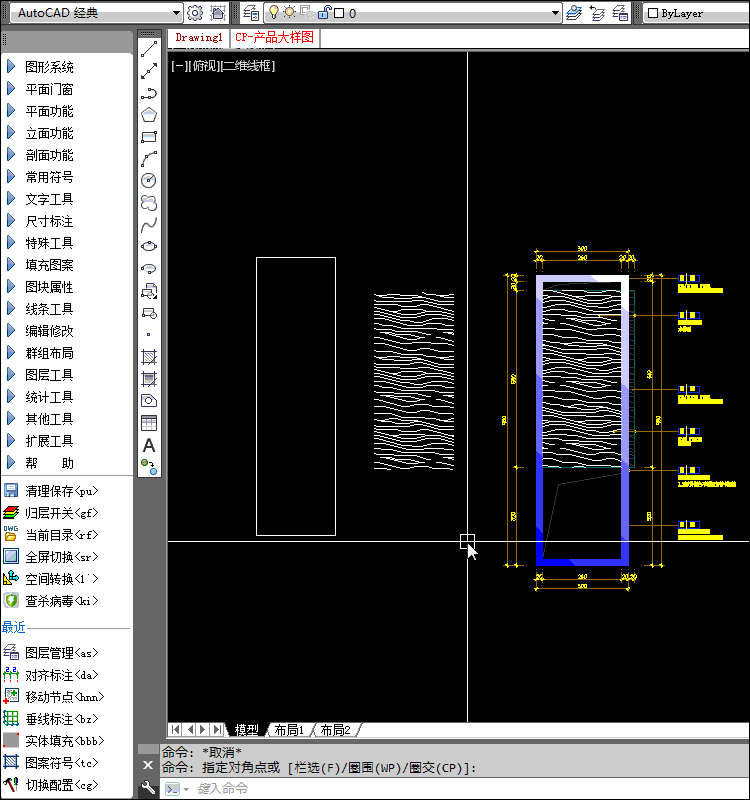Select the Hatch fill tool
750x800 pixels.
(x=149, y=356)
